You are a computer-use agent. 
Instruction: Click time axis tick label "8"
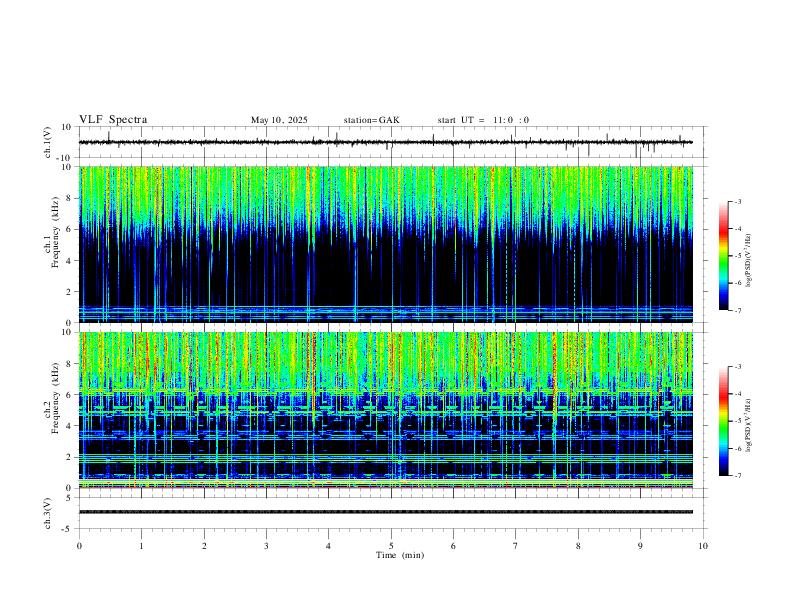[x=578, y=546]
